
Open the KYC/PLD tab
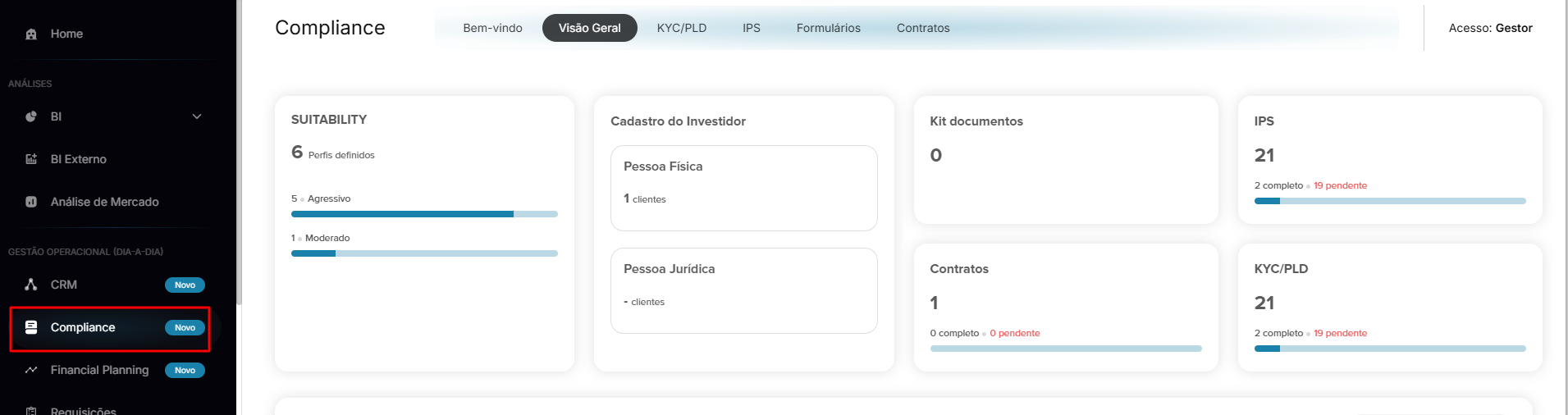681,28
